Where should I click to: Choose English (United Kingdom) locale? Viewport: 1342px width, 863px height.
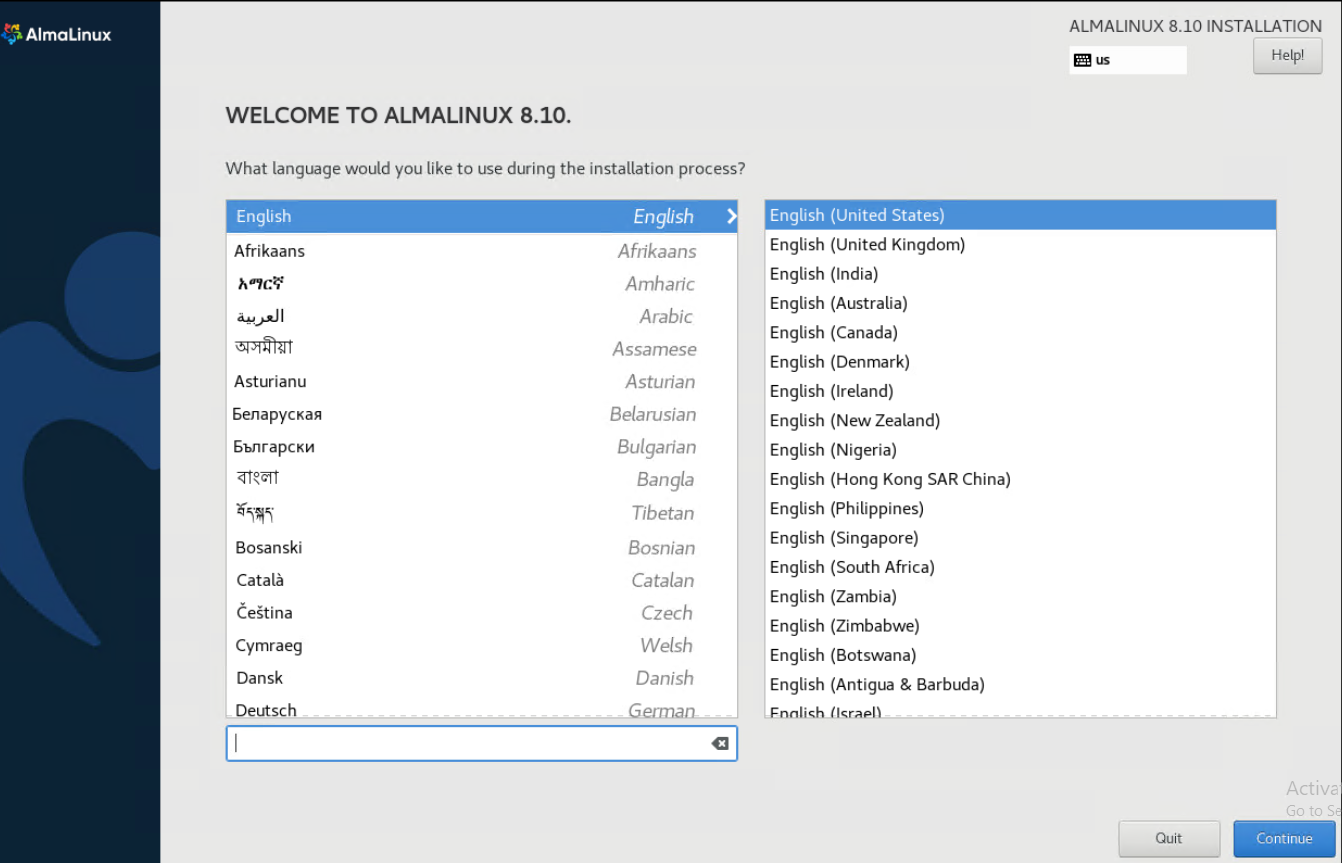[x=1020, y=244]
